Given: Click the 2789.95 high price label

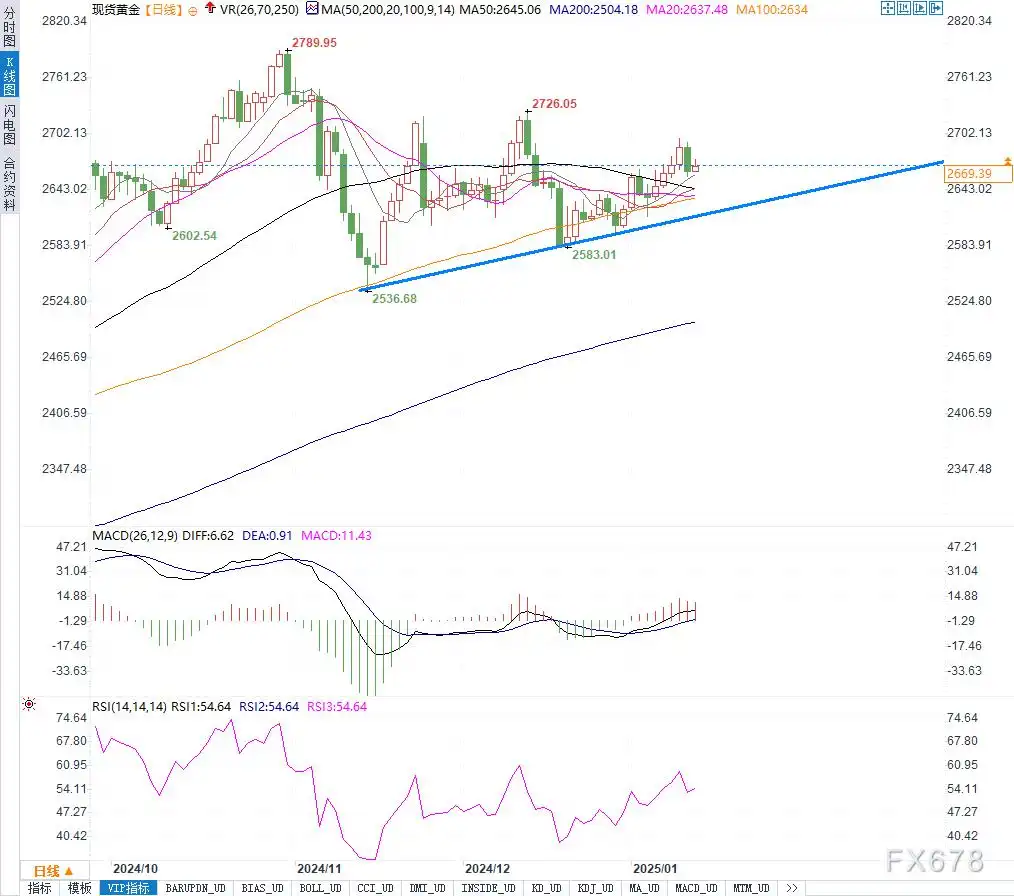Looking at the screenshot, I should click(314, 43).
